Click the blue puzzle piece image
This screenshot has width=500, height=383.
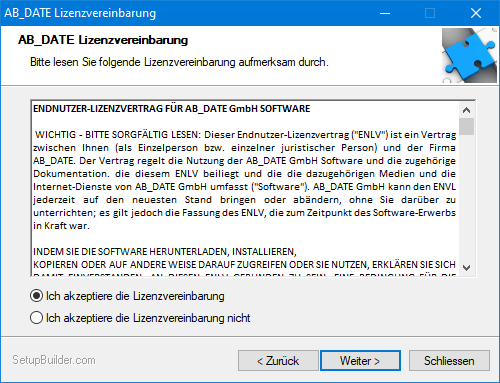[469, 55]
